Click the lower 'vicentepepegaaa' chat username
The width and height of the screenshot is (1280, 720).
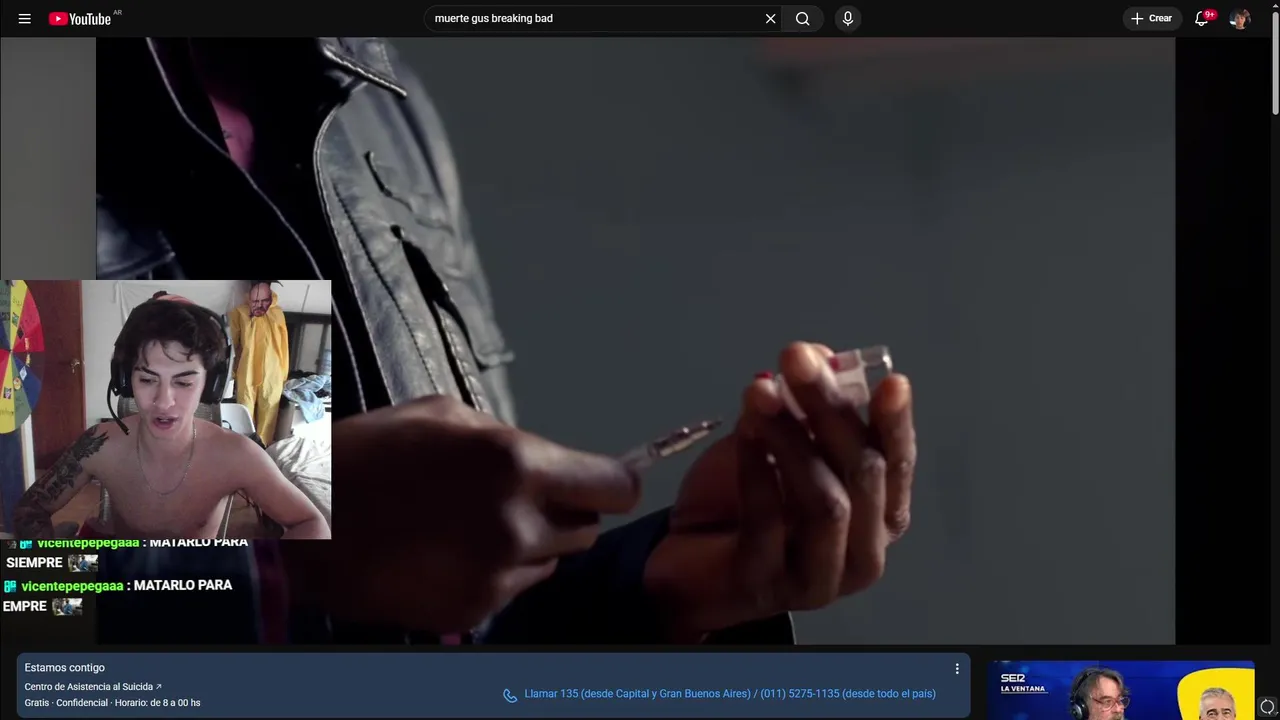click(x=72, y=586)
